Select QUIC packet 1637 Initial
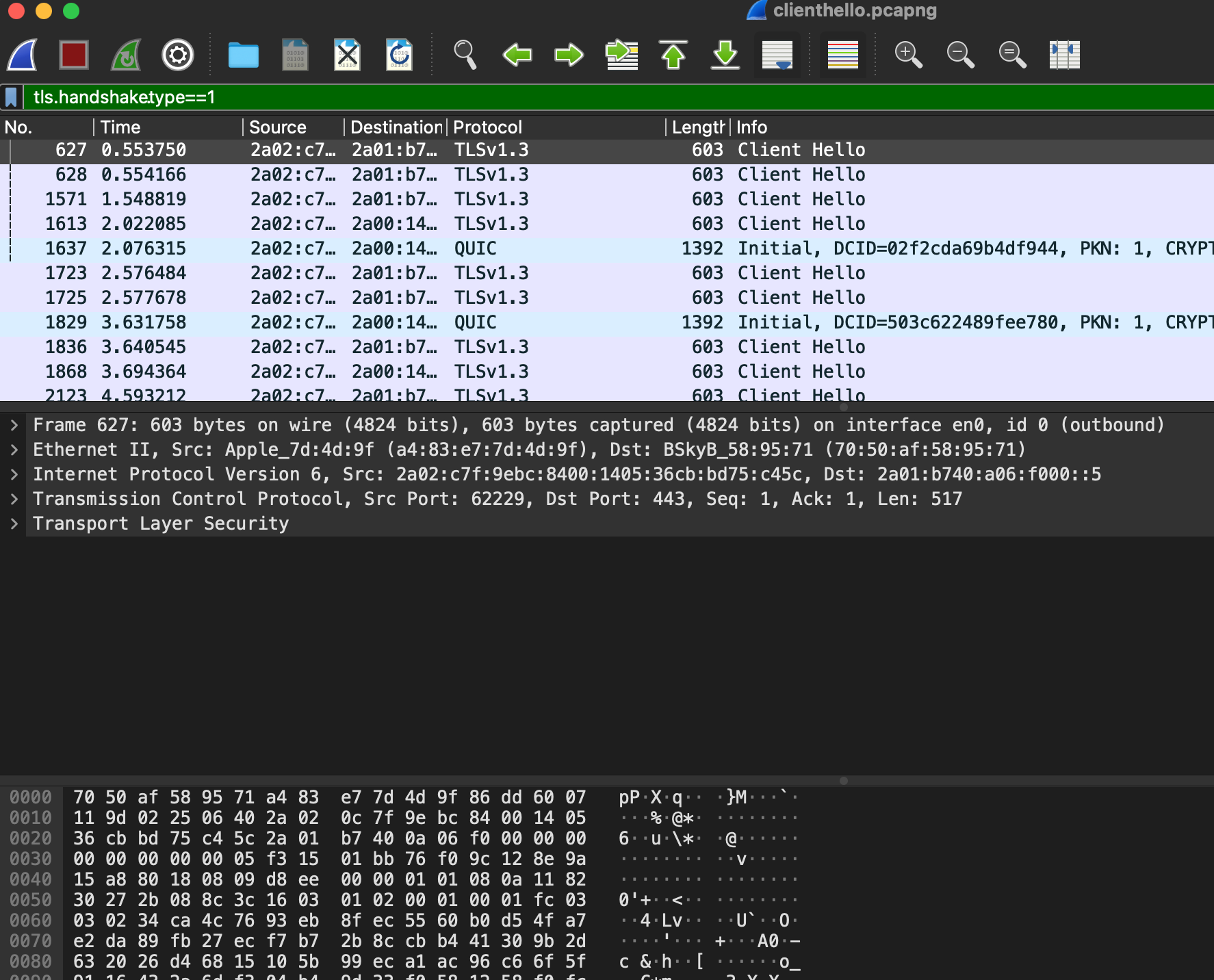The height and width of the screenshot is (980, 1214). [607, 248]
